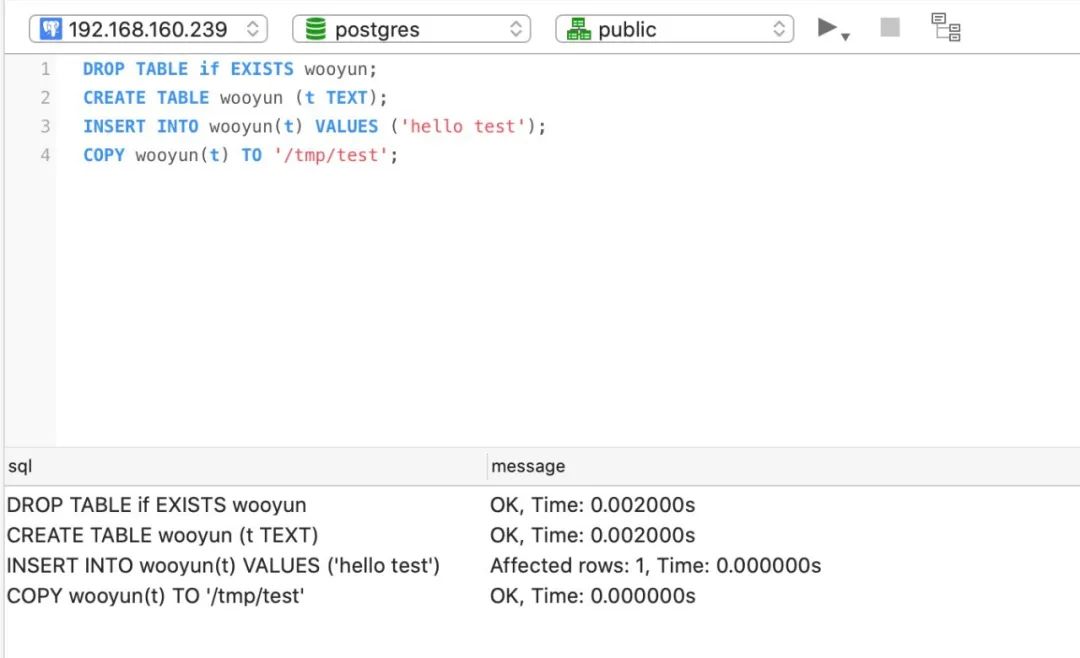The height and width of the screenshot is (658, 1080).
Task: Click the PostgreSQL elephant connection icon
Action: pos(51,29)
